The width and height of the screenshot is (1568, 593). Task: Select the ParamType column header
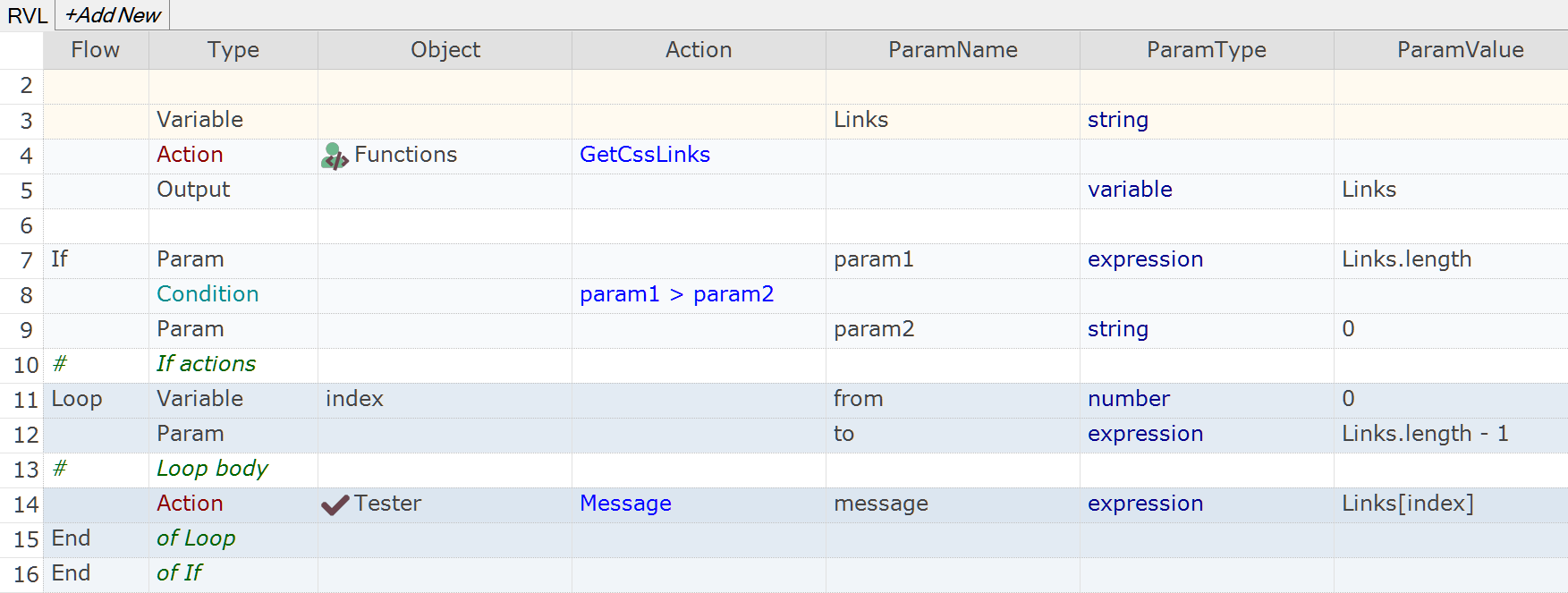coord(1206,50)
